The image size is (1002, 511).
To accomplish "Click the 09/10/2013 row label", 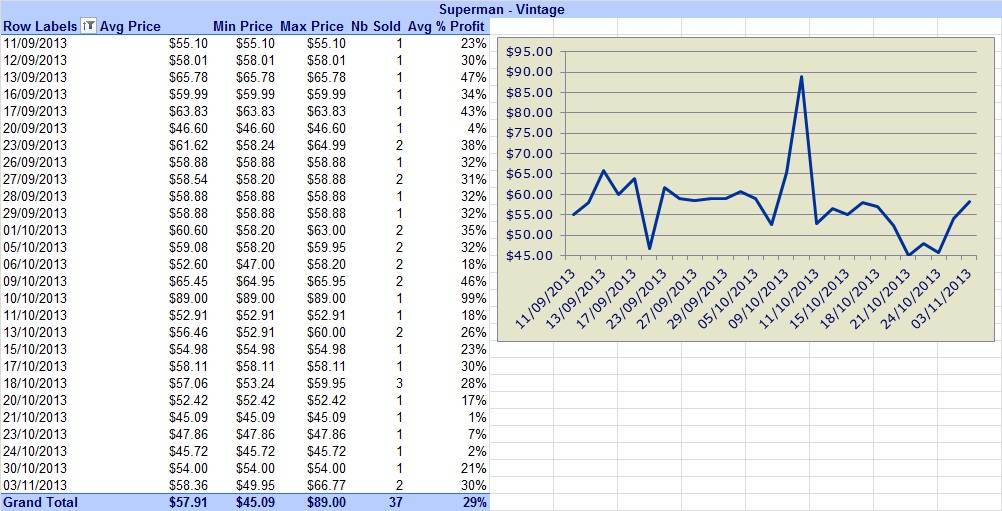I will click(x=35, y=281).
